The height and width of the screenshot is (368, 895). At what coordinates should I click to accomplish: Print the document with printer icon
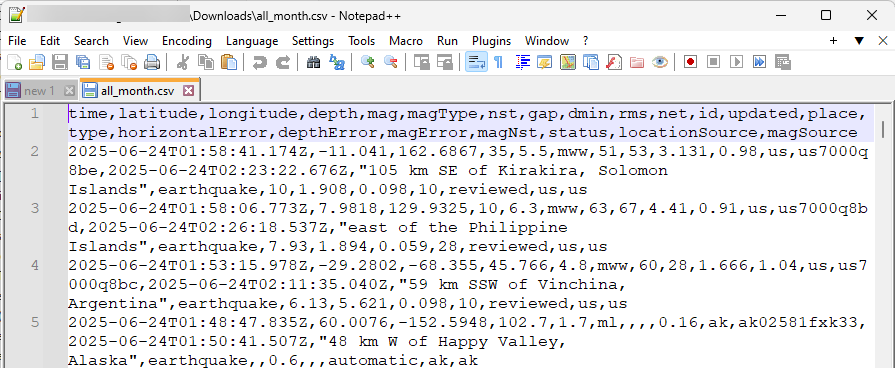point(152,62)
